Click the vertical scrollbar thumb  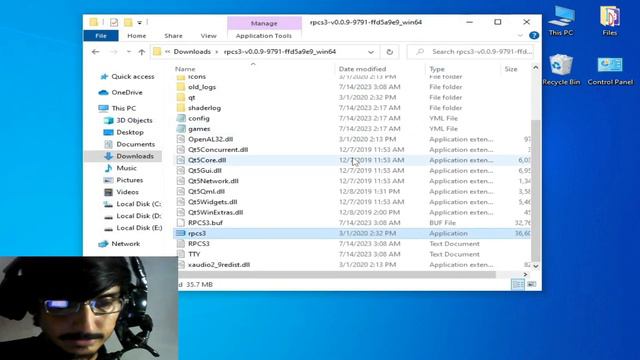[x=536, y=190]
